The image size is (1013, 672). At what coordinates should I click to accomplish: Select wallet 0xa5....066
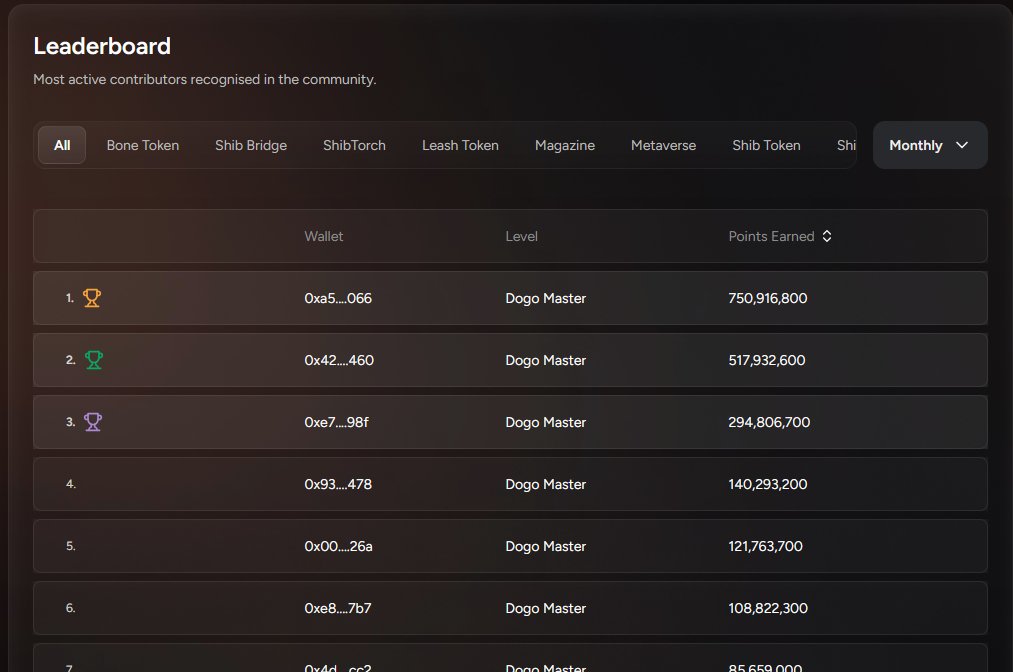pos(338,299)
